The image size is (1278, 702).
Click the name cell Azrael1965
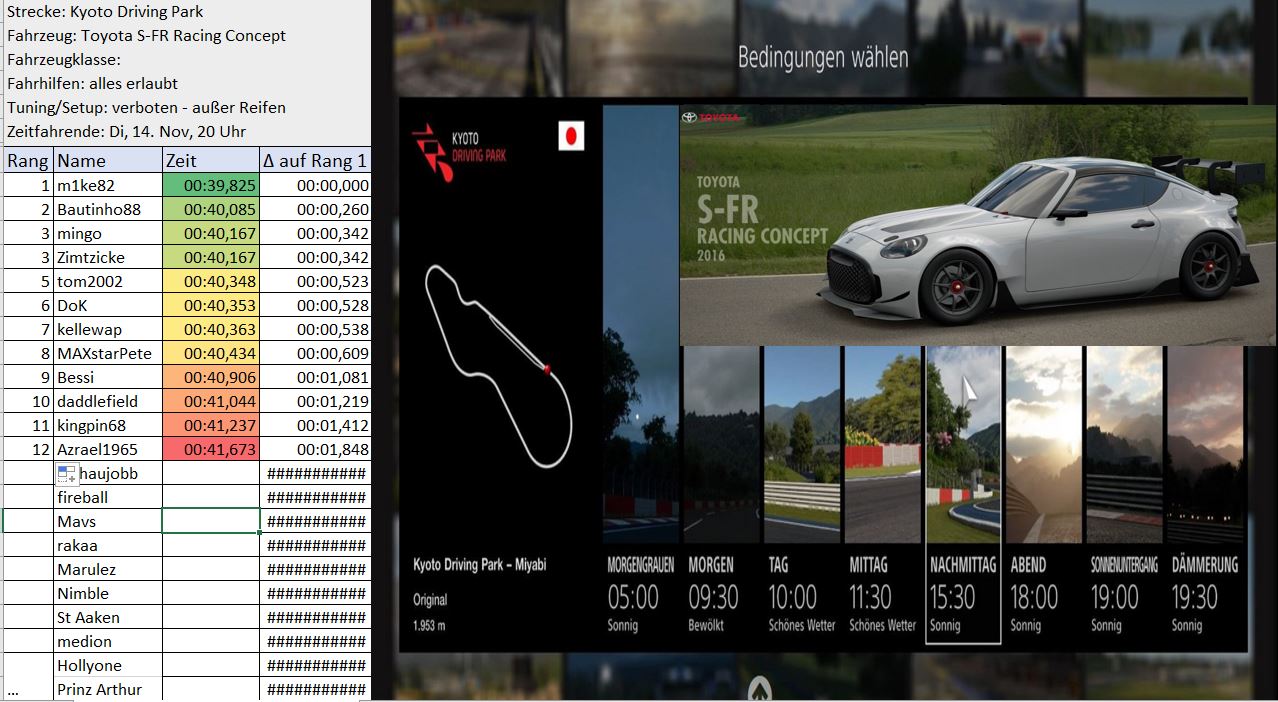point(108,449)
